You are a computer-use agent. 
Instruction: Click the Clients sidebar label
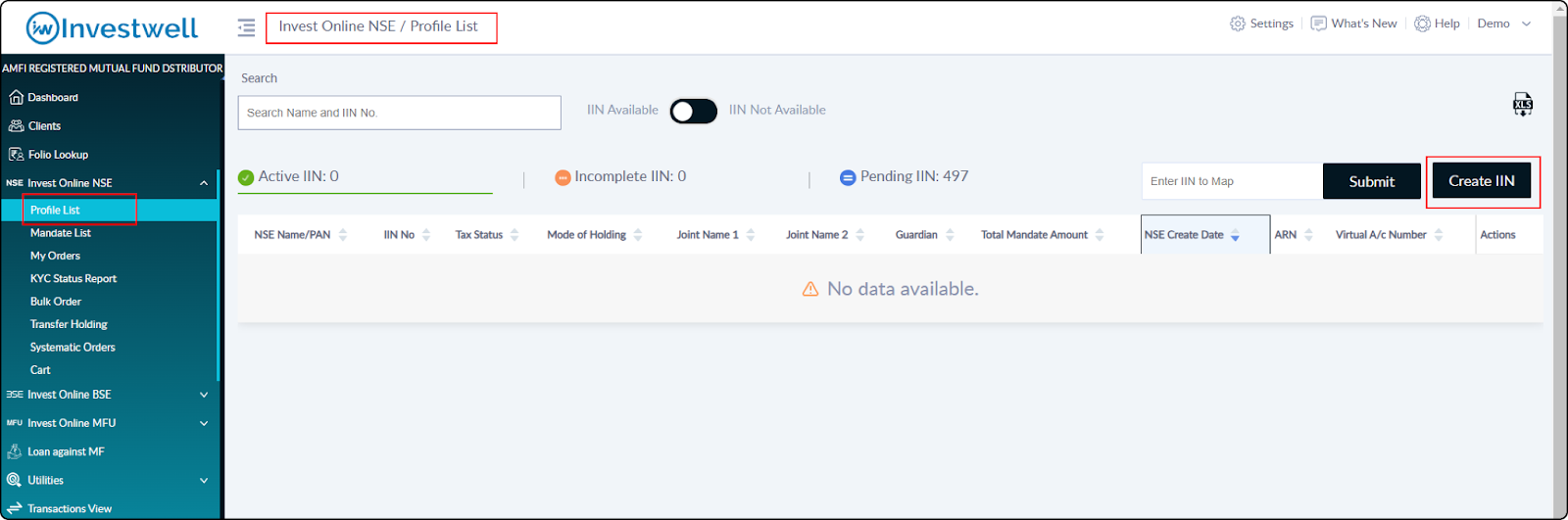[44, 126]
